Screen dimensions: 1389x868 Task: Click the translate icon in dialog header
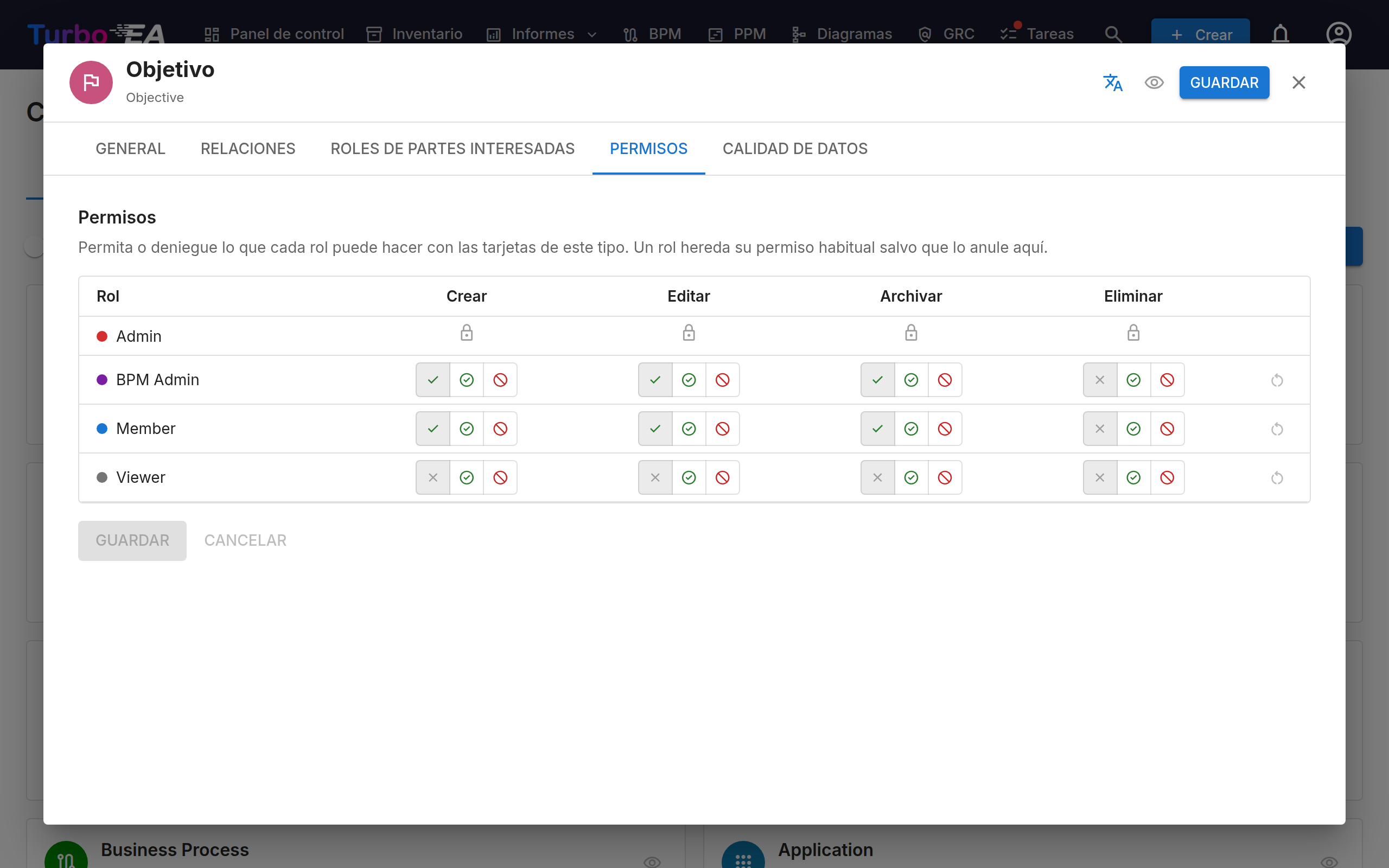[x=1113, y=82]
